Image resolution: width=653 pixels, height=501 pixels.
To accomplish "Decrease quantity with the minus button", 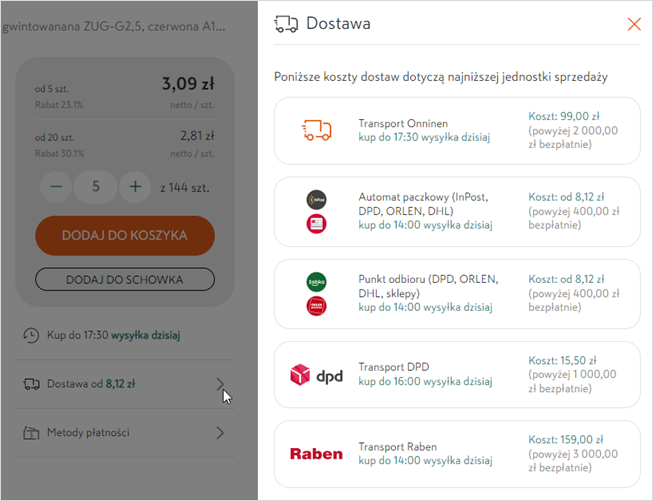I will (56, 187).
